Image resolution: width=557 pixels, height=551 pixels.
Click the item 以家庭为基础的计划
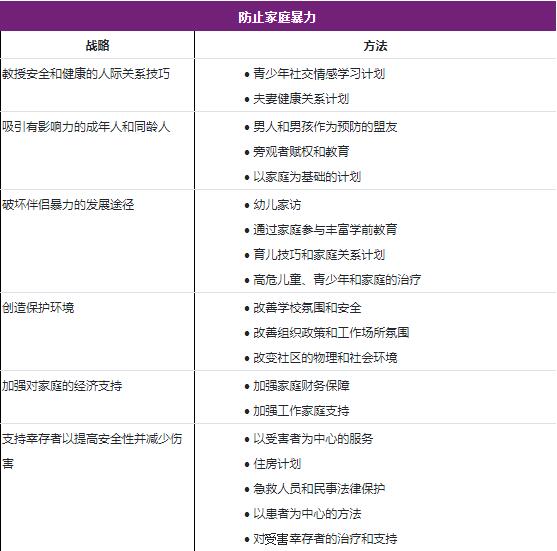tap(307, 176)
